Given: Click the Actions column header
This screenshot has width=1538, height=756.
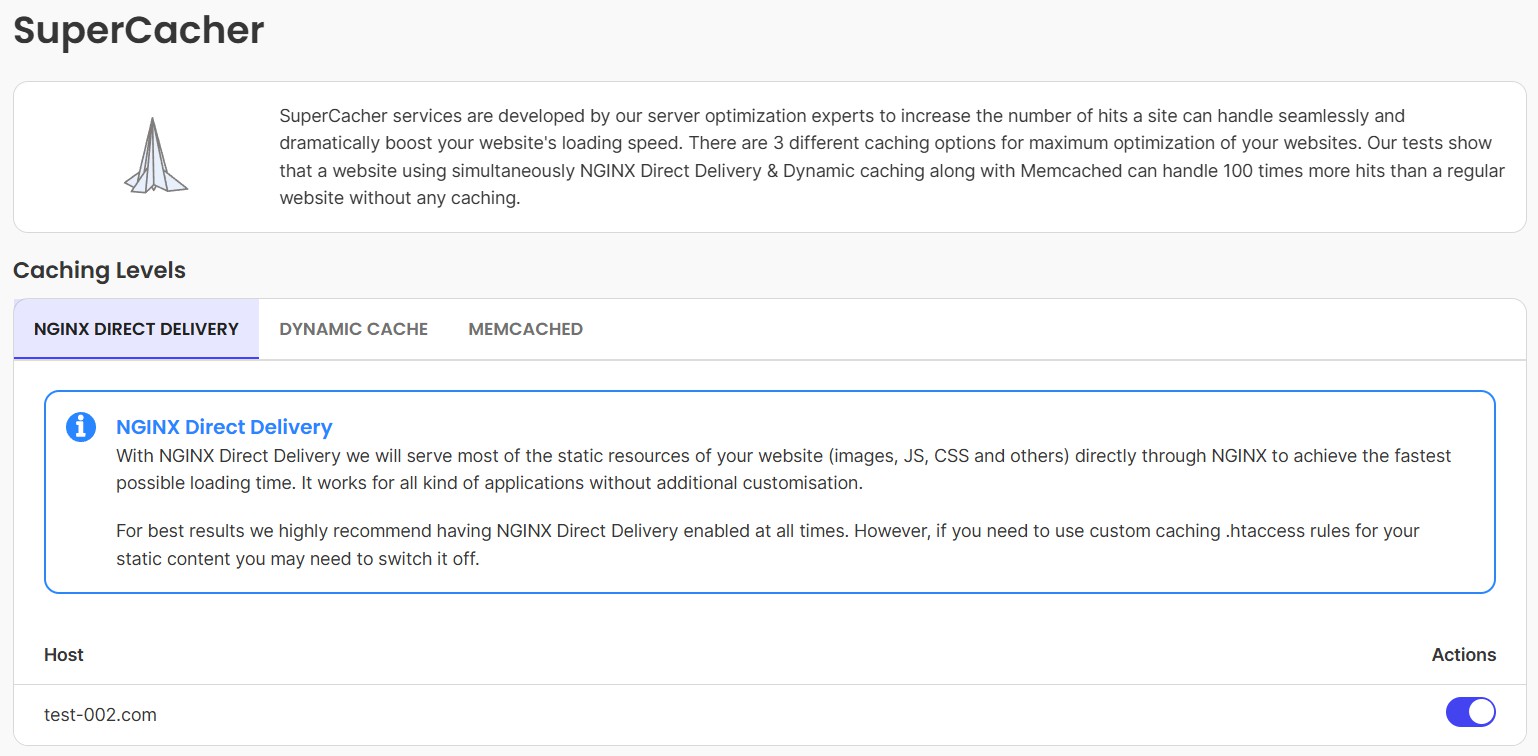Looking at the screenshot, I should 1463,654.
